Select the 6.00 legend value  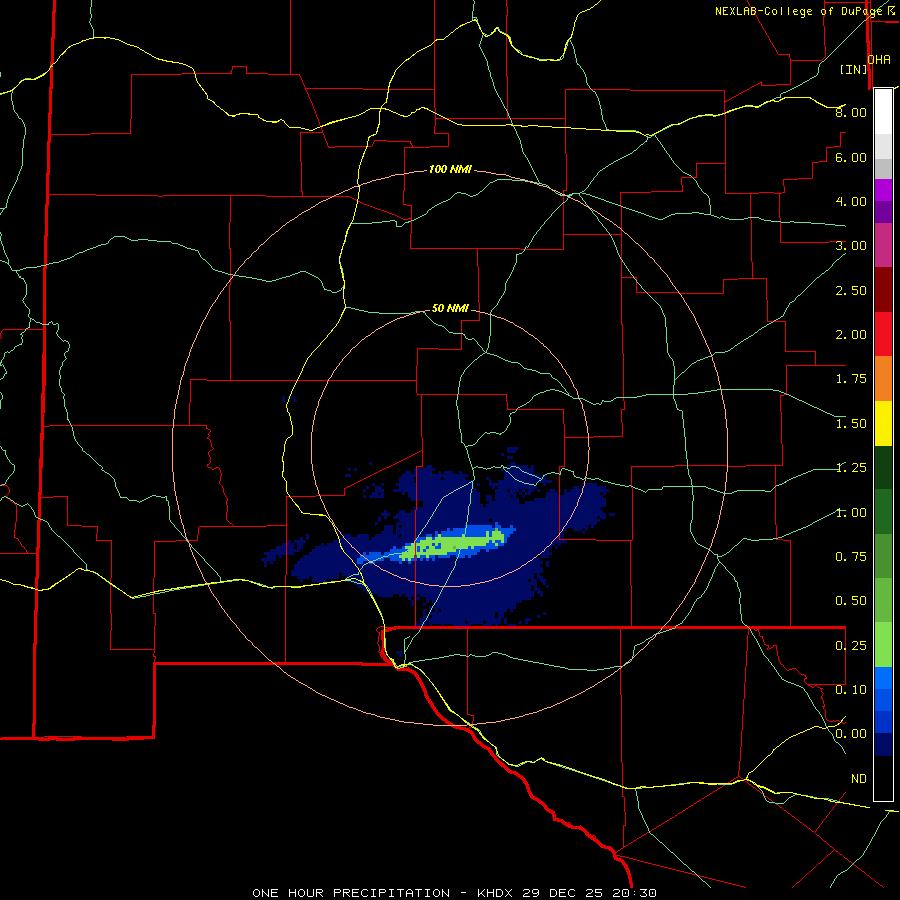coord(851,157)
